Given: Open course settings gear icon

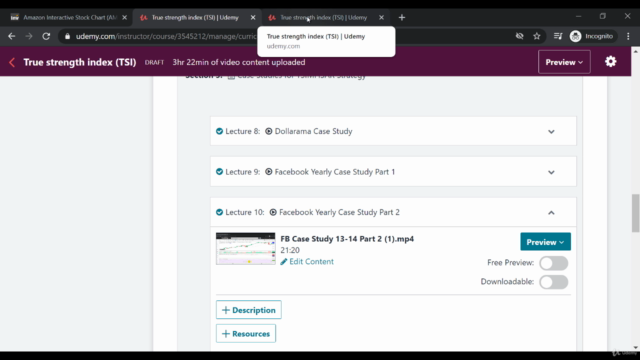Looking at the screenshot, I should pyautogui.click(x=611, y=62).
